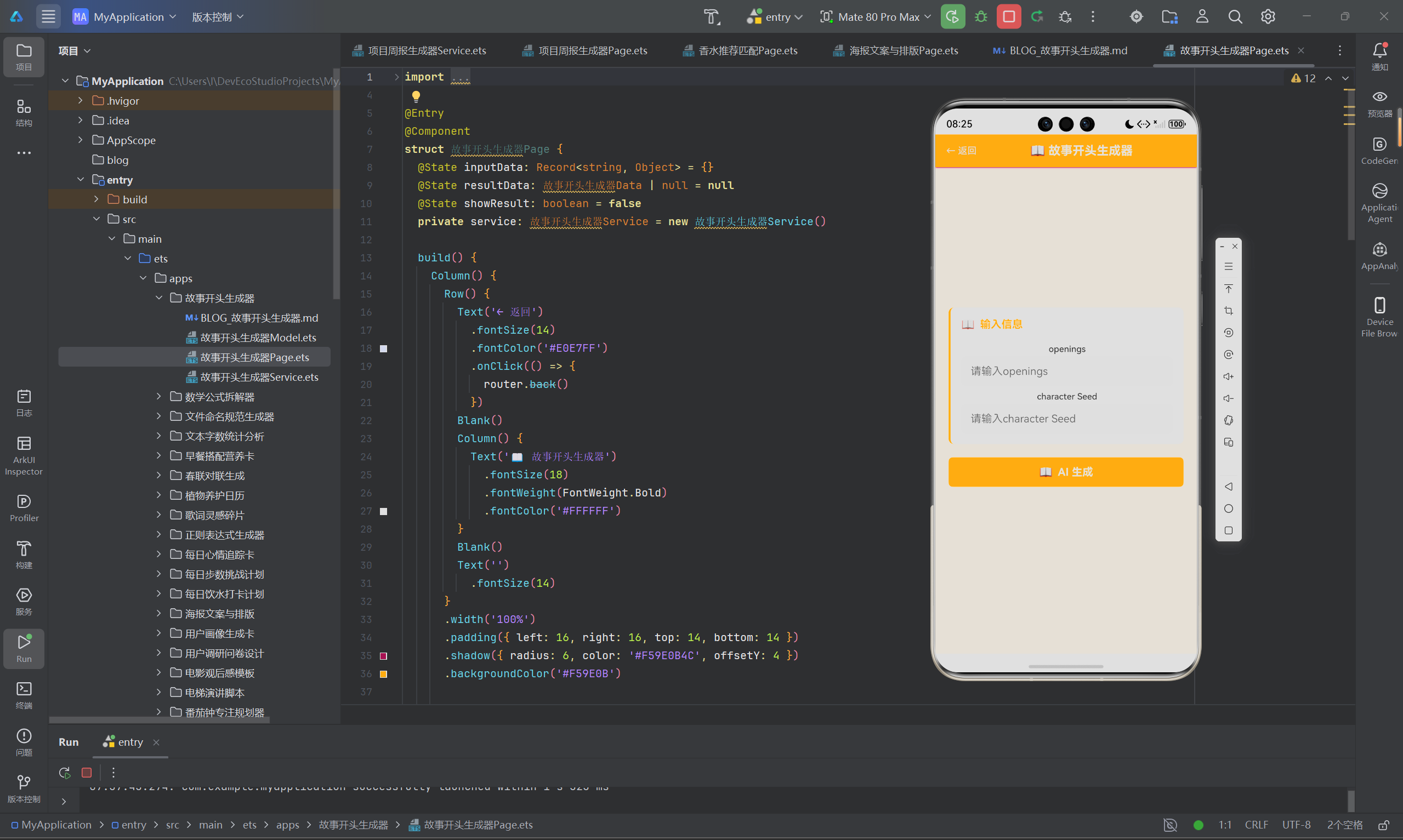Open the CodeGenie side panel

(1379, 151)
